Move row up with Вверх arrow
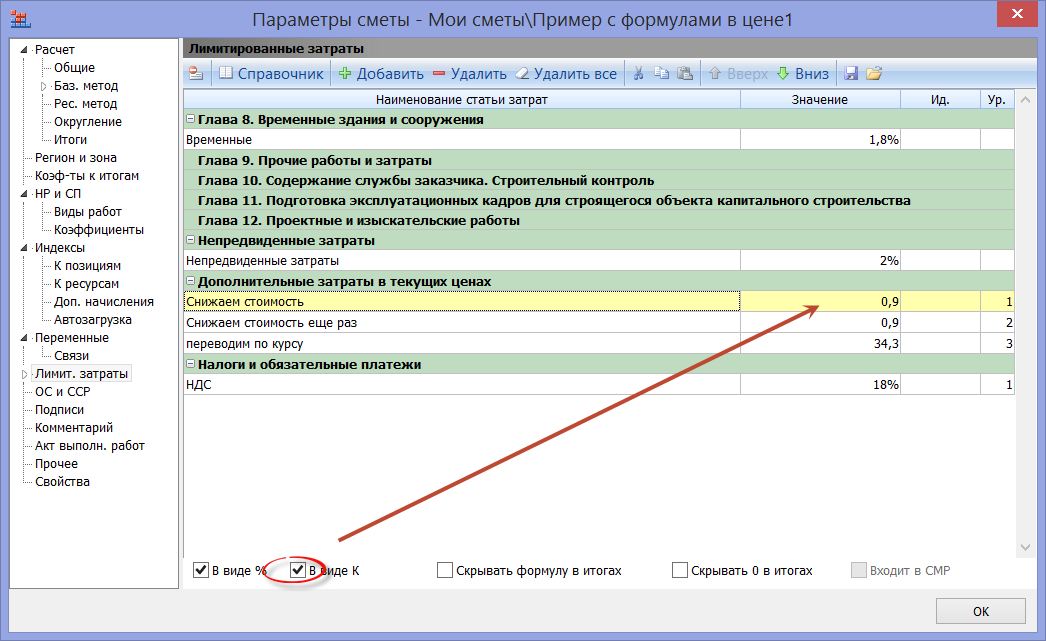Screen dimensions: 1046x641 [x=738, y=73]
